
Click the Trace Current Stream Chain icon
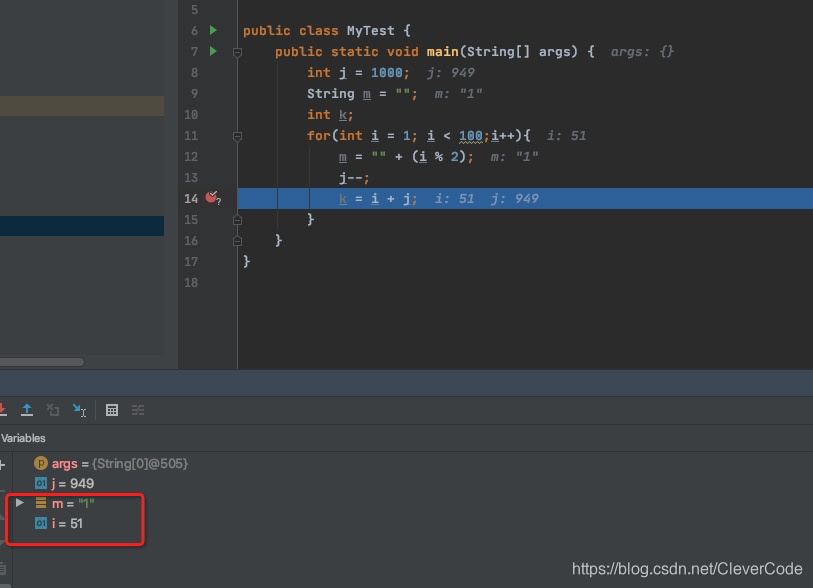(x=138, y=410)
